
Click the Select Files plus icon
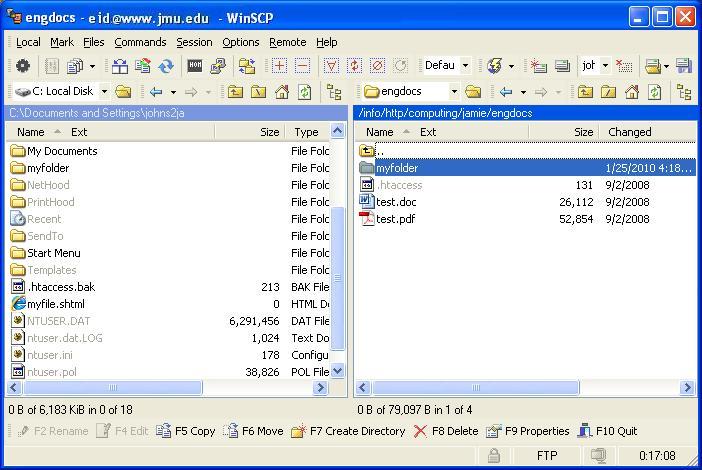tap(279, 66)
